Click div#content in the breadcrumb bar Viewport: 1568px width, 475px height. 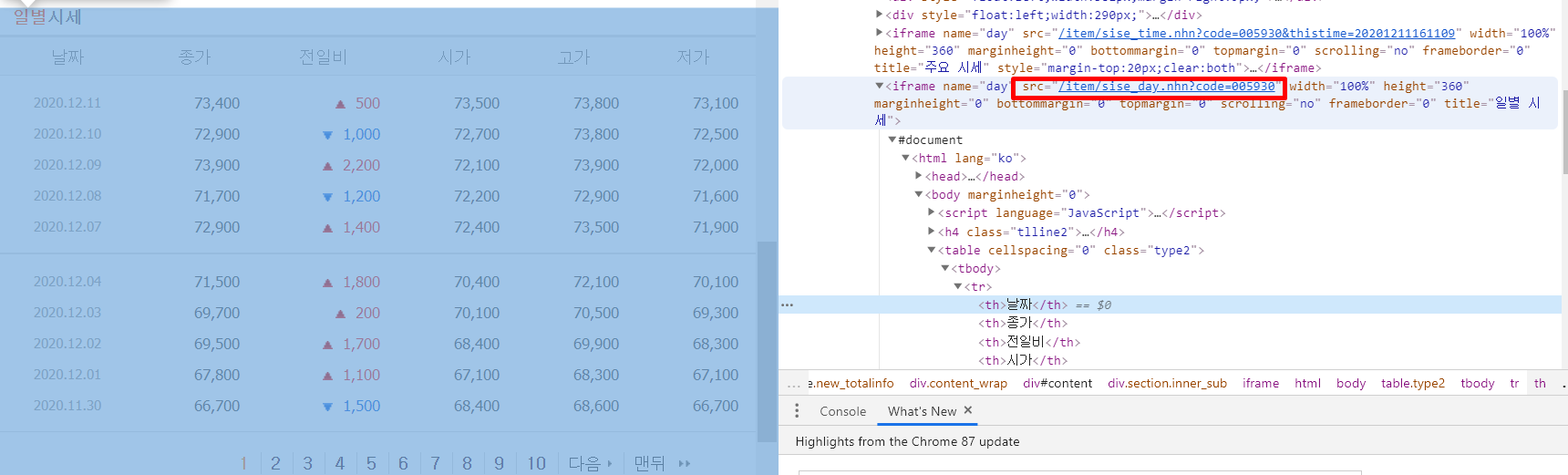point(1057,383)
